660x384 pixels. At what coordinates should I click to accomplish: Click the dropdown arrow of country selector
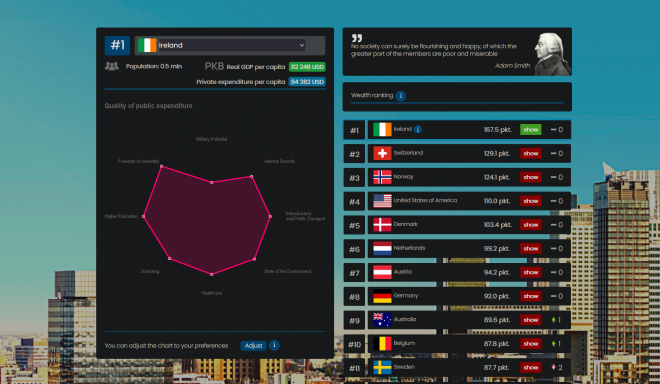click(x=301, y=45)
